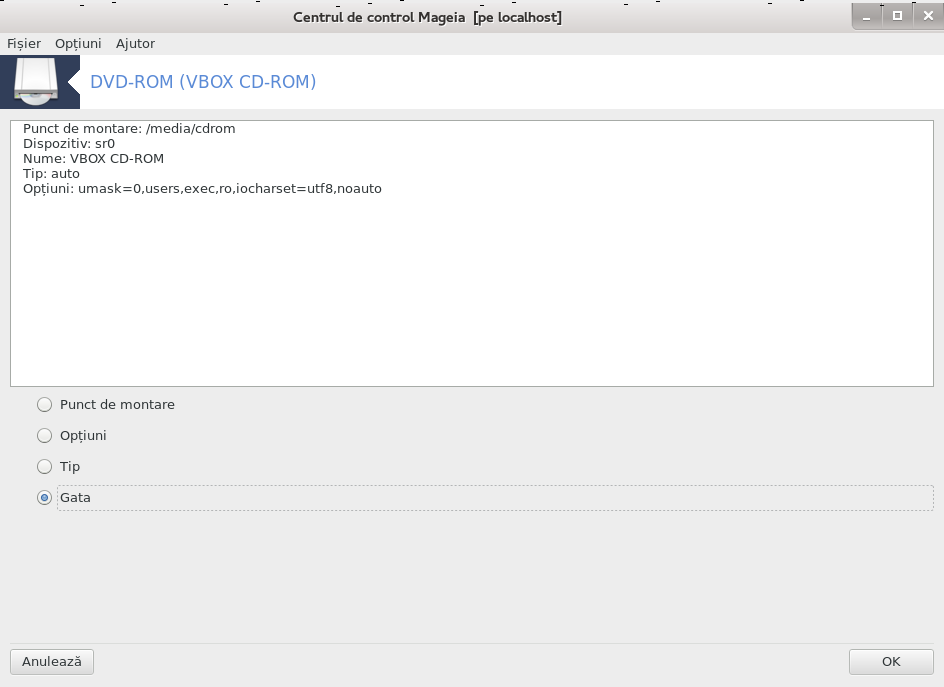Maximize the Mageia control center window
This screenshot has width=944, height=687.
(x=897, y=16)
